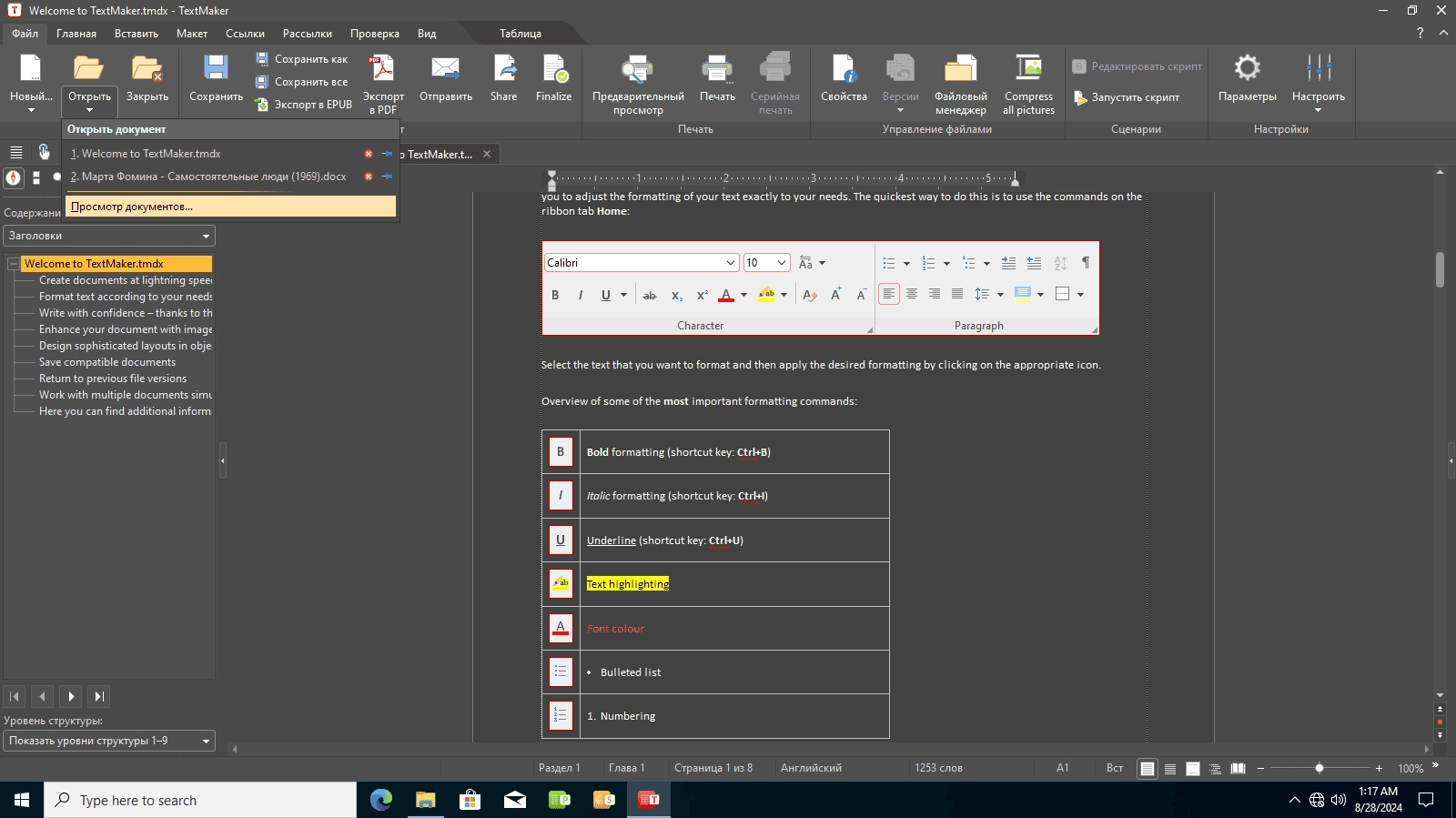
Task: Toggle touch mode hand icon
Action: point(44,152)
